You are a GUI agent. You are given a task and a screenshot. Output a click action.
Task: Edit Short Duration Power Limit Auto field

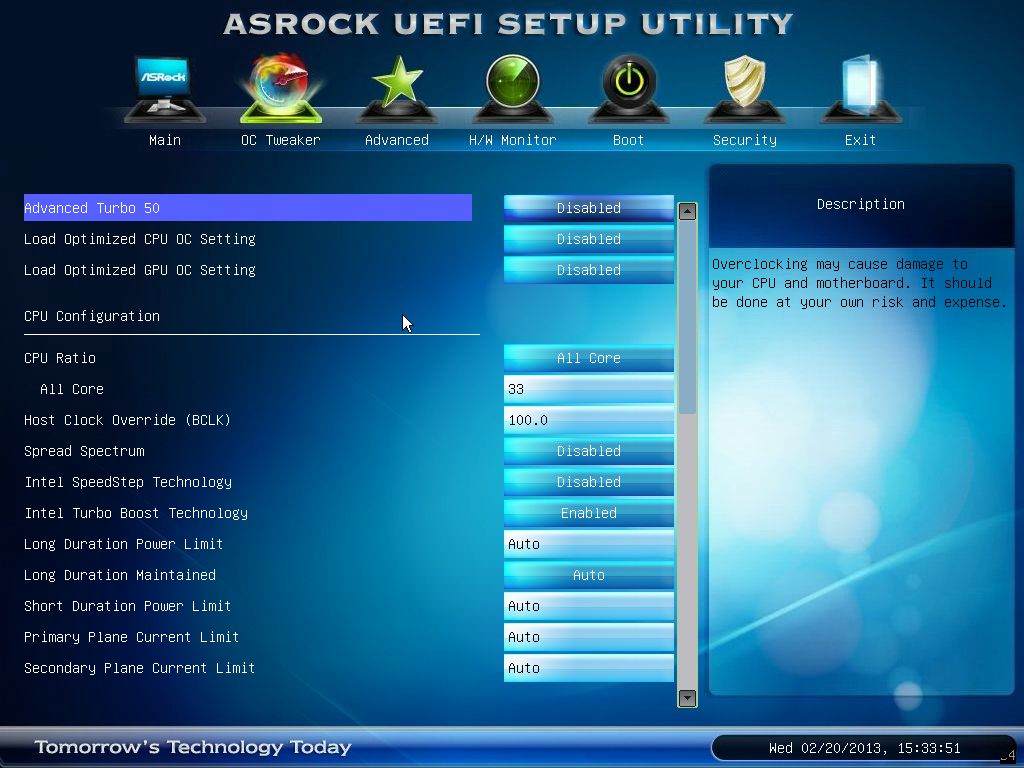588,606
